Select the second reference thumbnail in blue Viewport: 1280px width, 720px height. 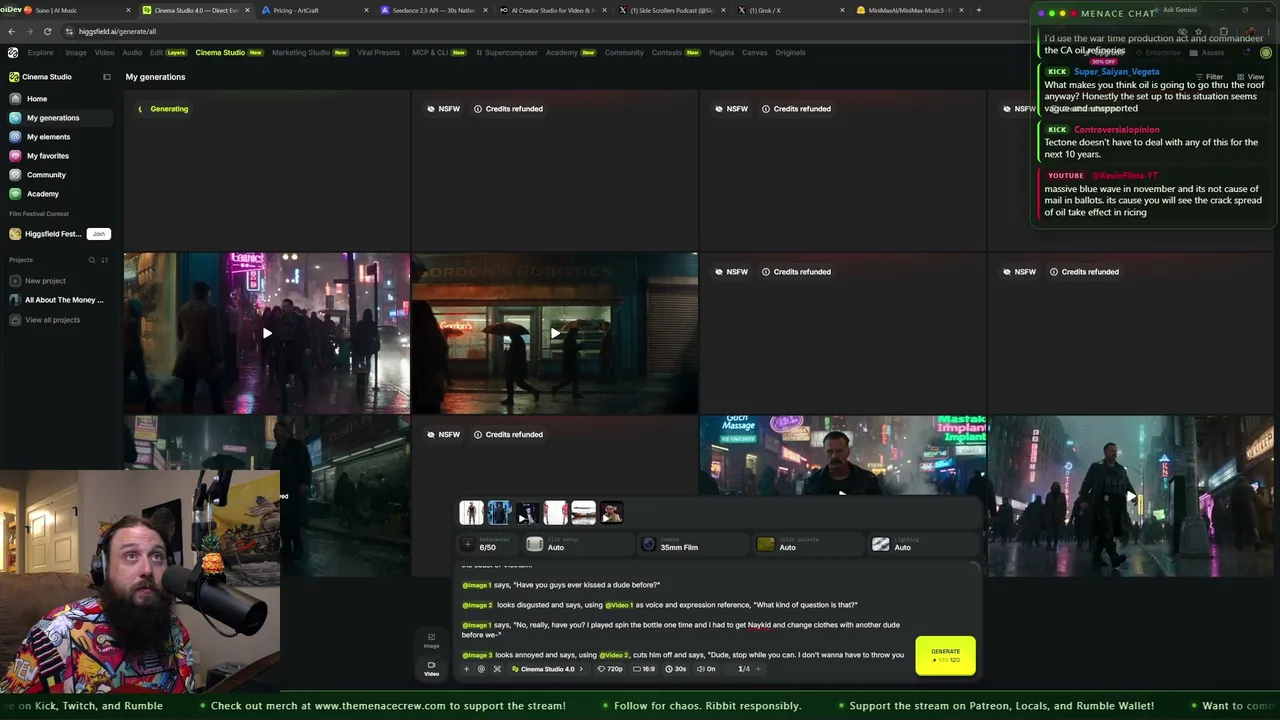(x=499, y=513)
